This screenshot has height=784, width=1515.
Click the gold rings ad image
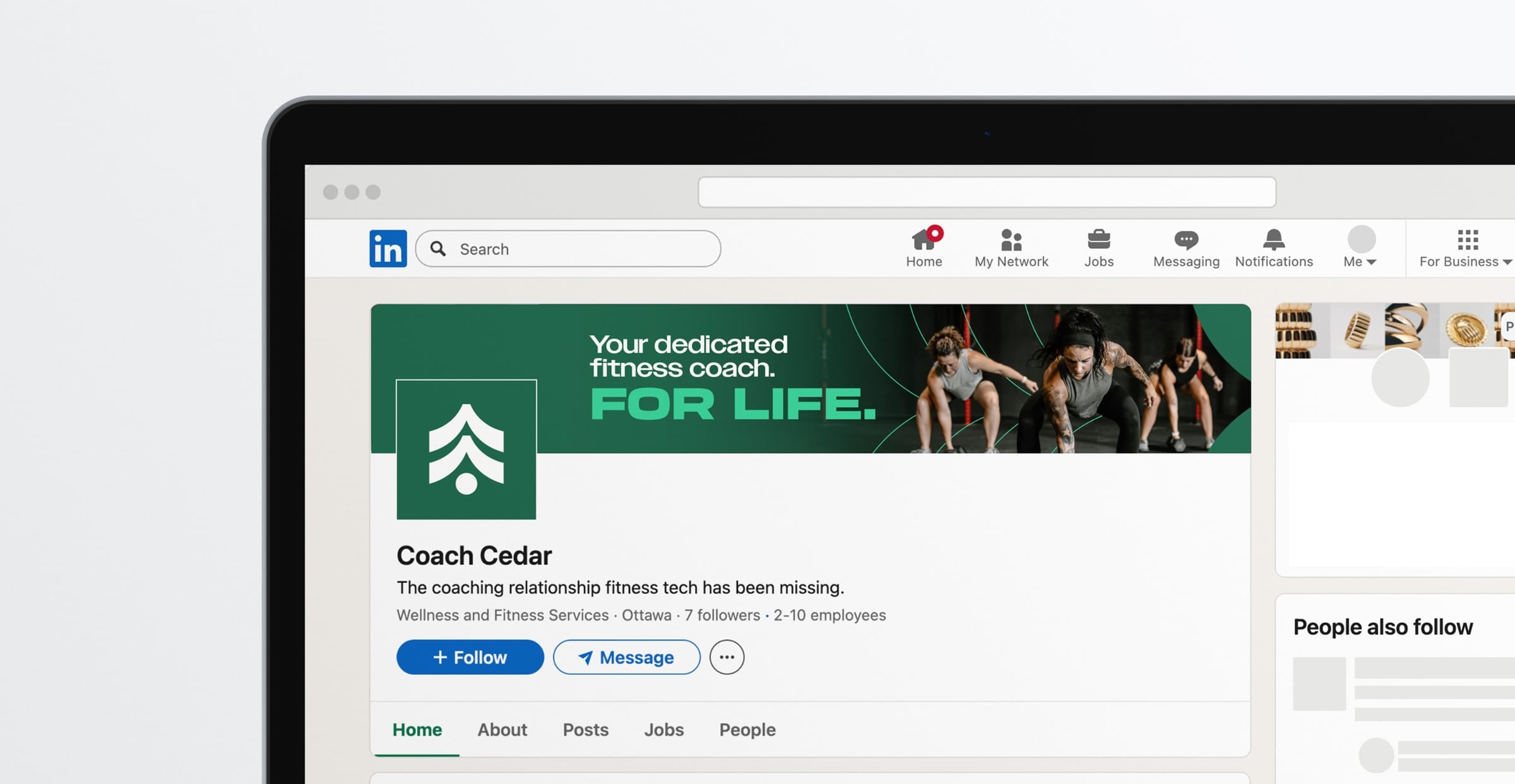click(x=1395, y=331)
